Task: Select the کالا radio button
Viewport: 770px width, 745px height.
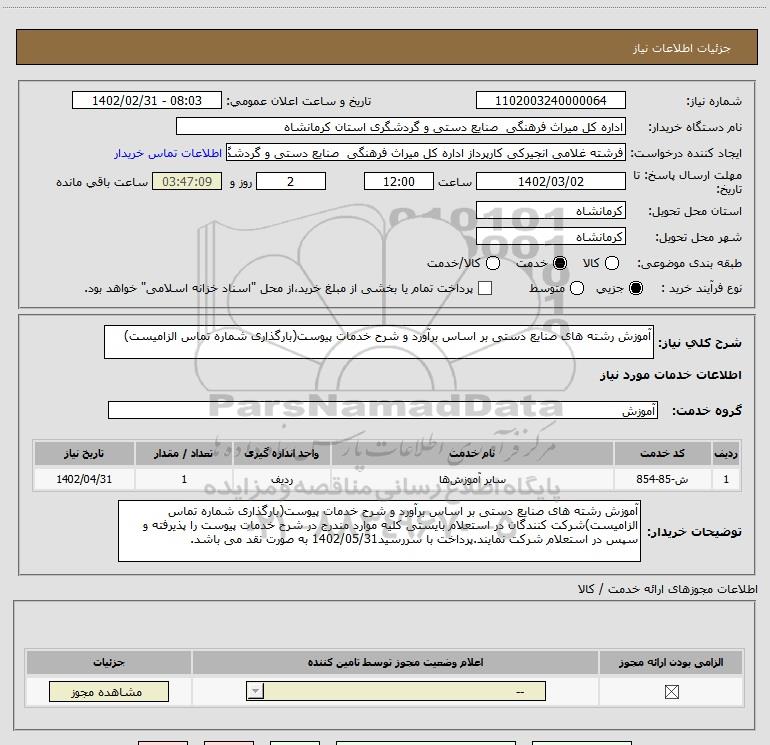Action: click(612, 263)
